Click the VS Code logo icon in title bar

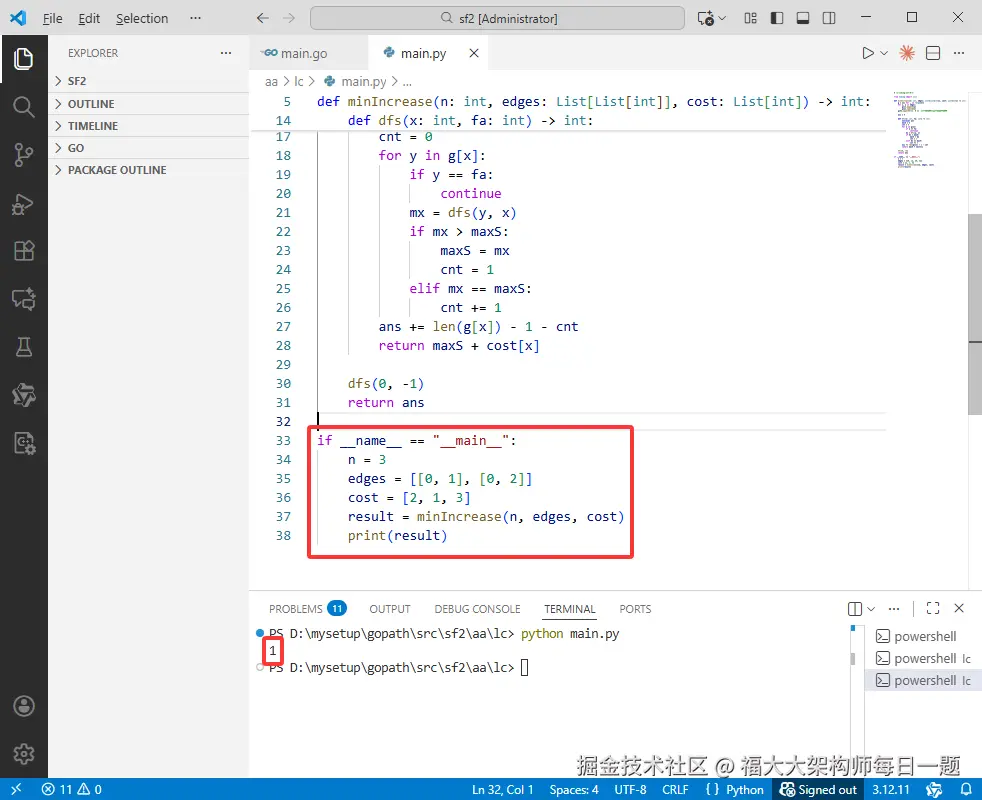[x=18, y=18]
